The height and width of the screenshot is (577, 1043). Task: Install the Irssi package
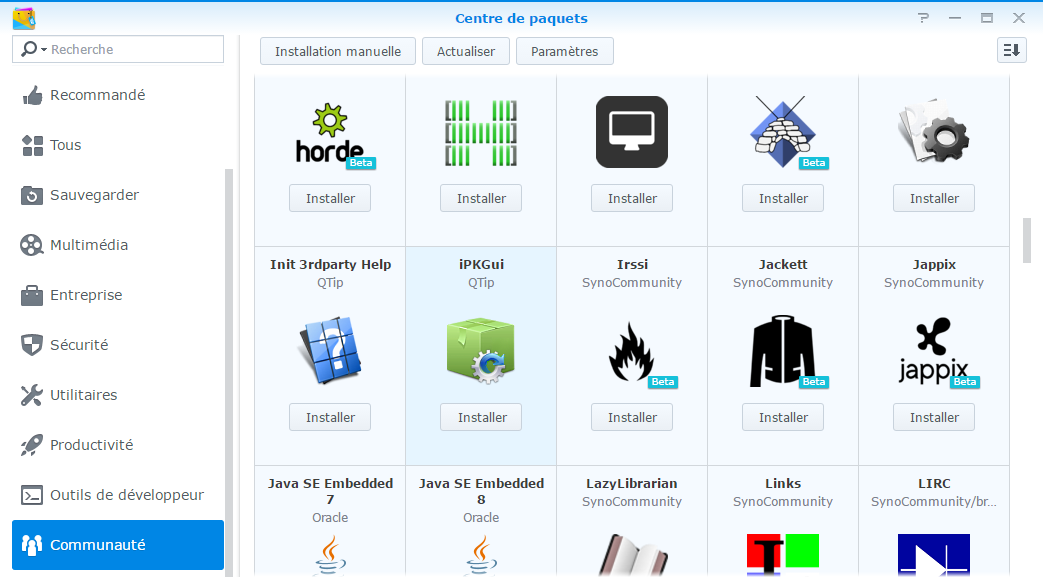632,417
